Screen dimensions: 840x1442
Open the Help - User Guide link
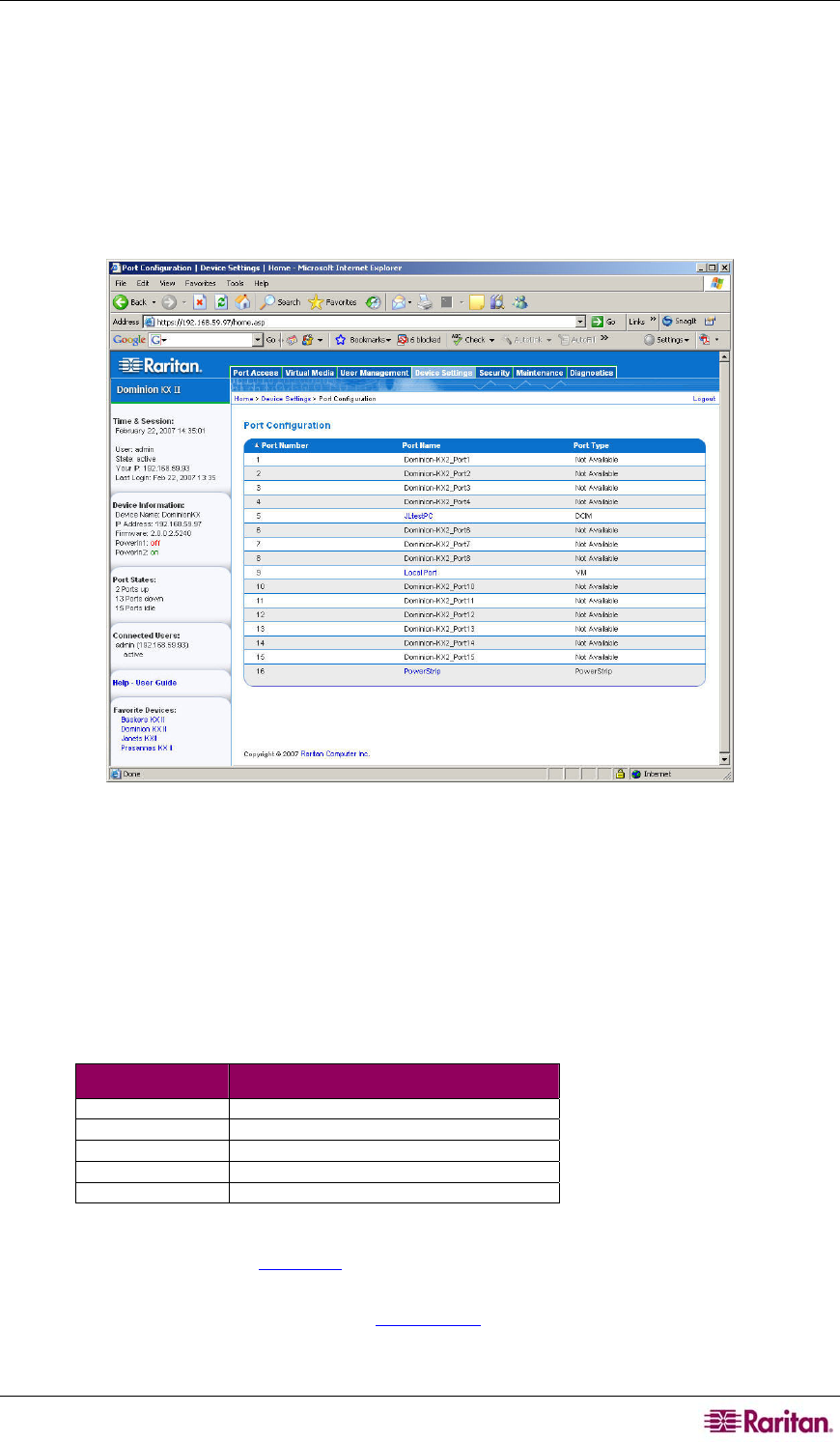coord(145,683)
